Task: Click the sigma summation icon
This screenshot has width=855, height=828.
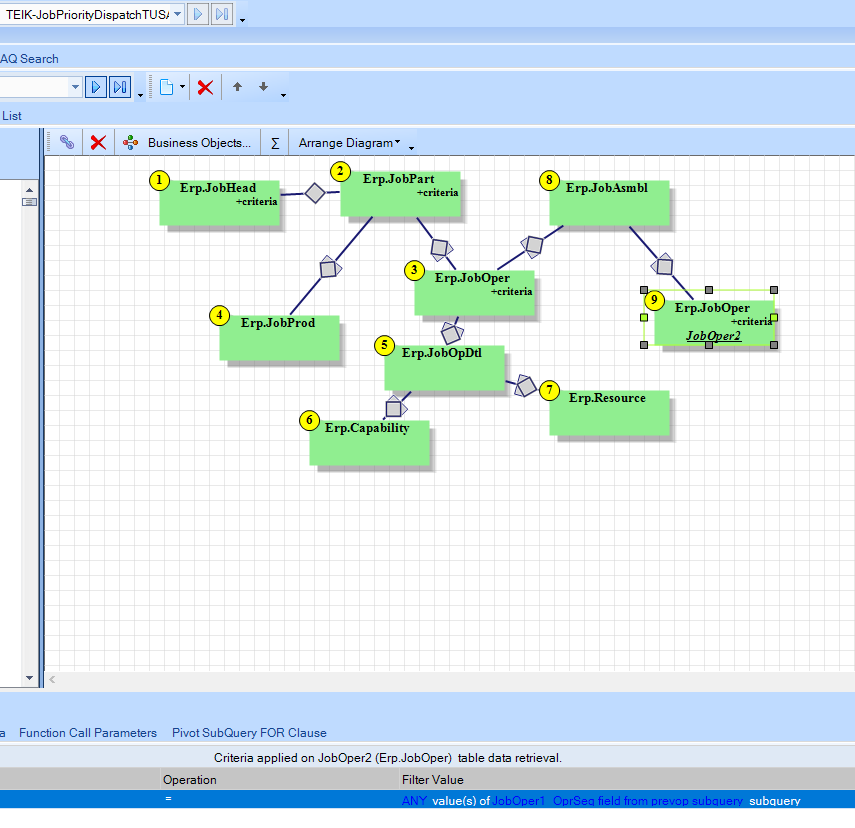Action: (x=273, y=142)
